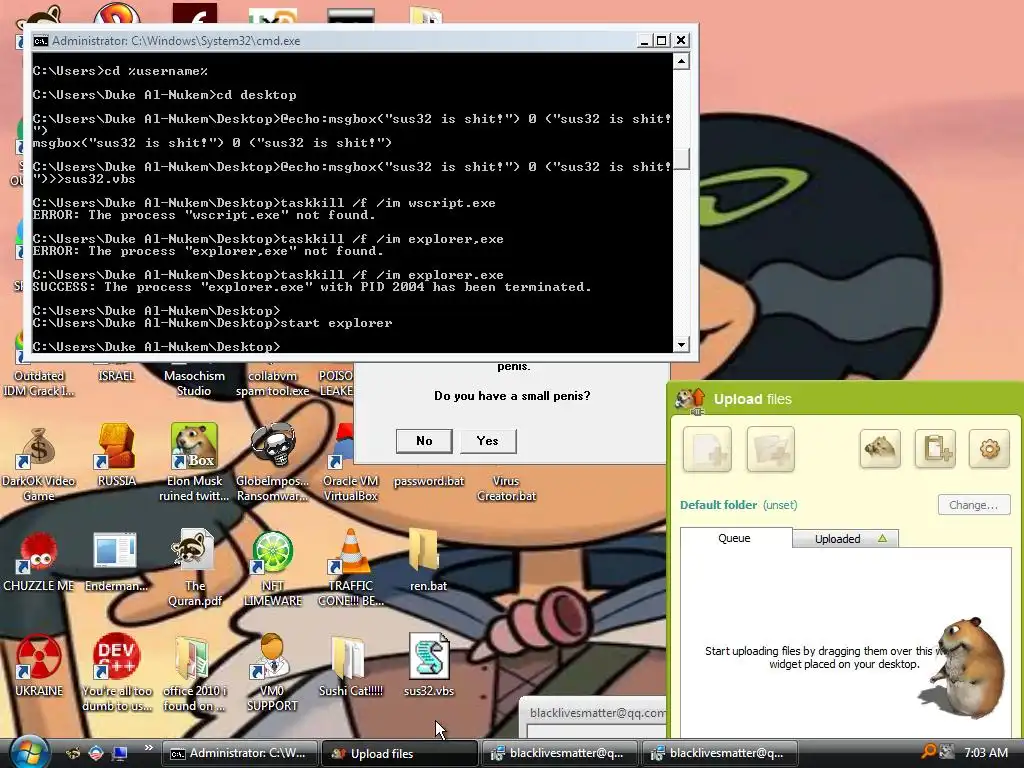Select the ISRAEL desktop icon label
This screenshot has height=768, width=1024.
116,376
